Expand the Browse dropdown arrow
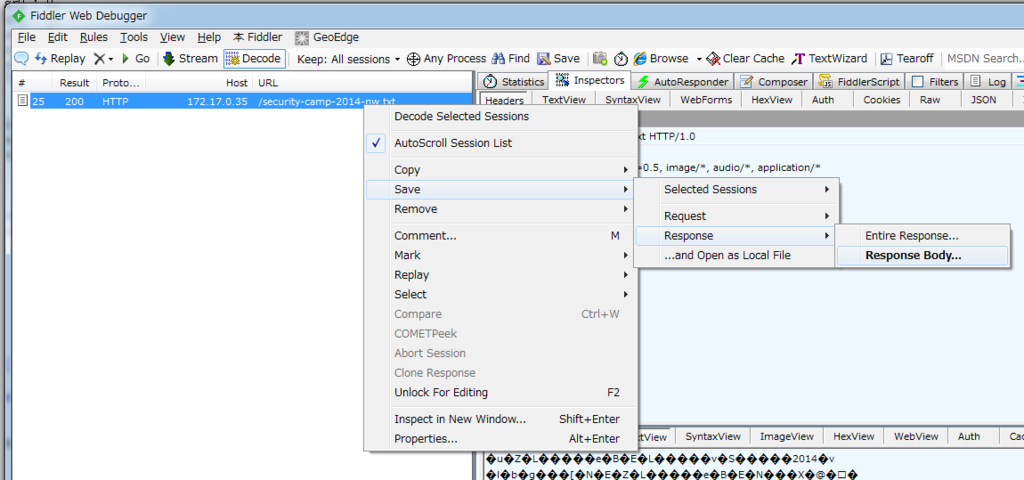Screen dimensions: 1024x480 click(698, 59)
